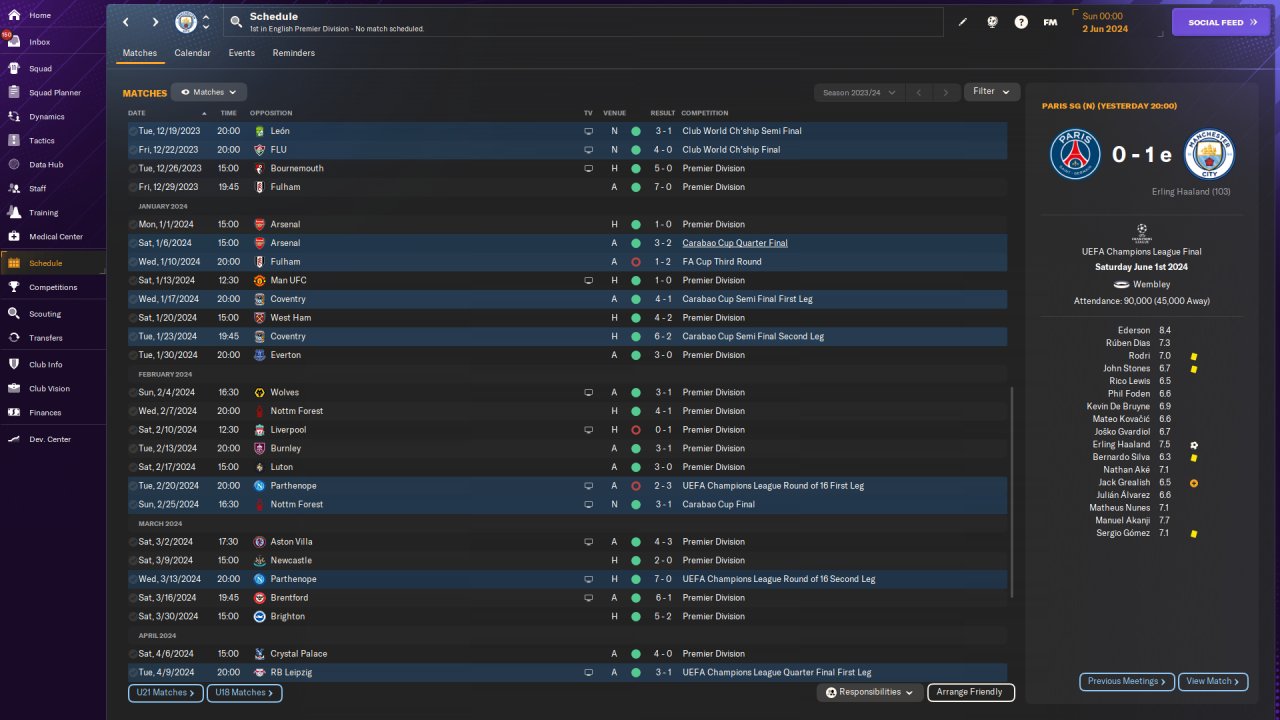The width and height of the screenshot is (1280, 720).
Task: Click the date and time display
Action: pyautogui.click(x=1105, y=22)
